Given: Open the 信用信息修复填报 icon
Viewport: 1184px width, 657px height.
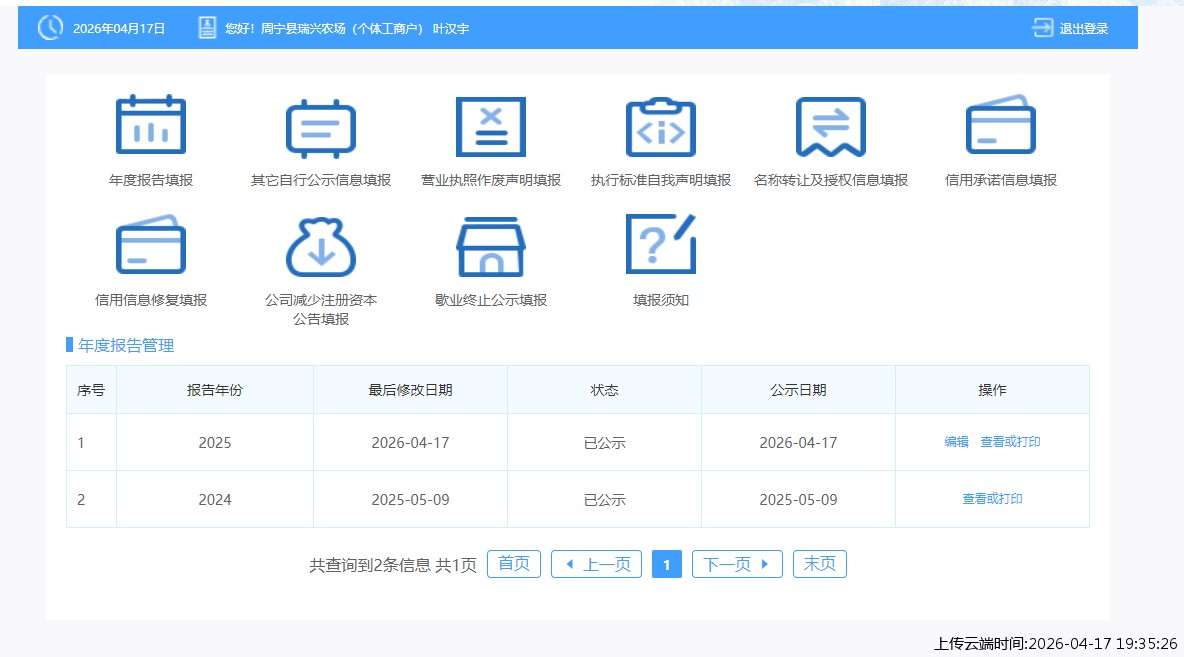Looking at the screenshot, I should (152, 245).
